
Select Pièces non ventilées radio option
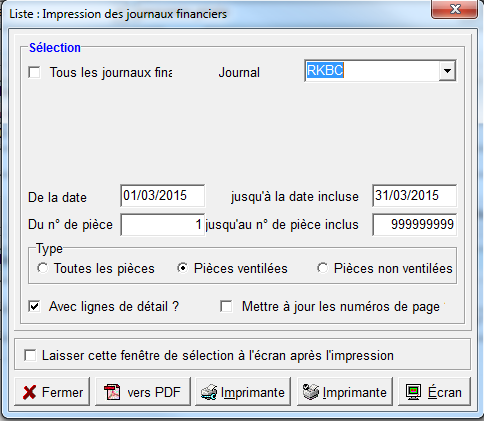coord(322,268)
